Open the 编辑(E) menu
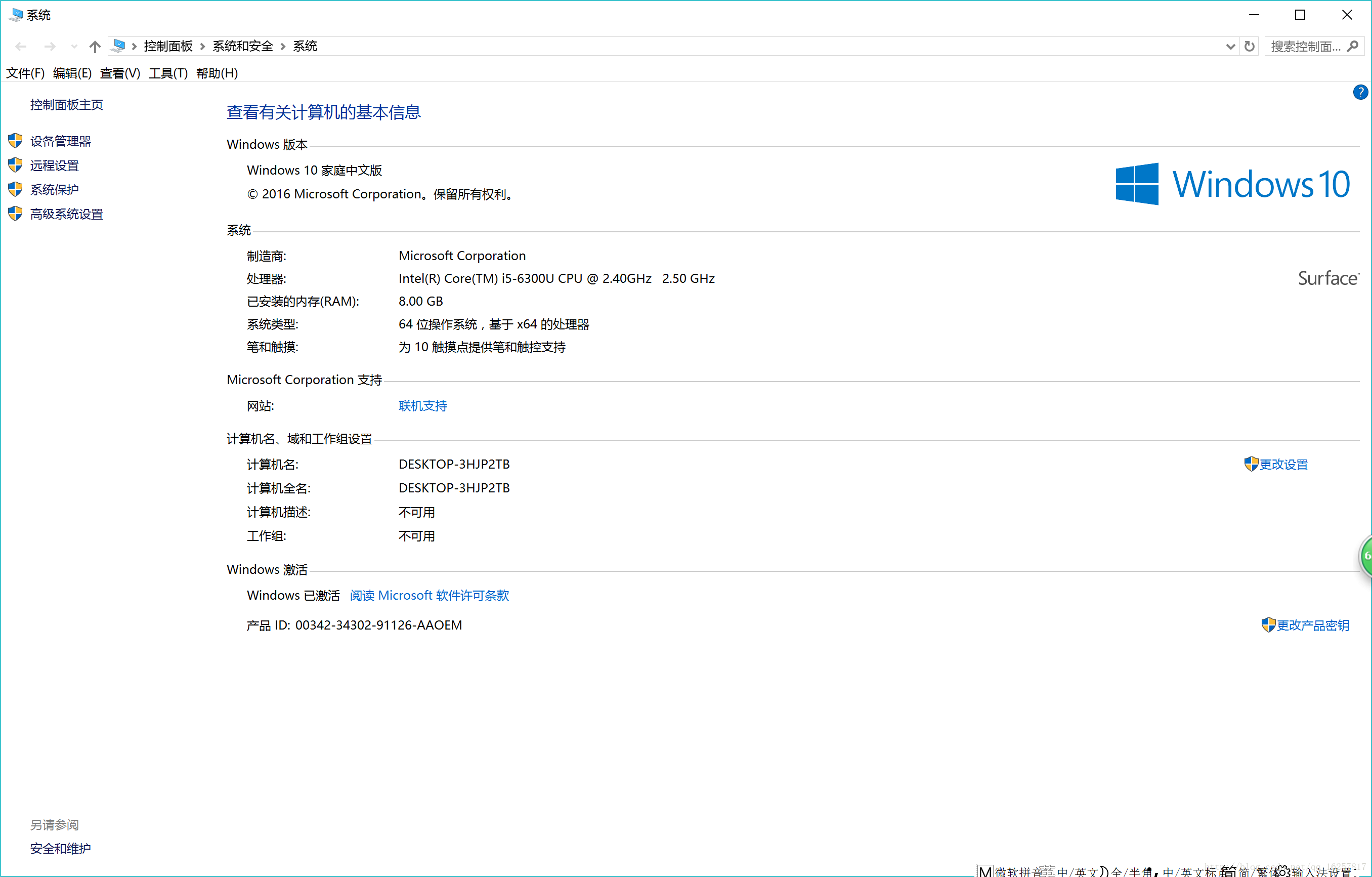The height and width of the screenshot is (877, 1372). 72,73
